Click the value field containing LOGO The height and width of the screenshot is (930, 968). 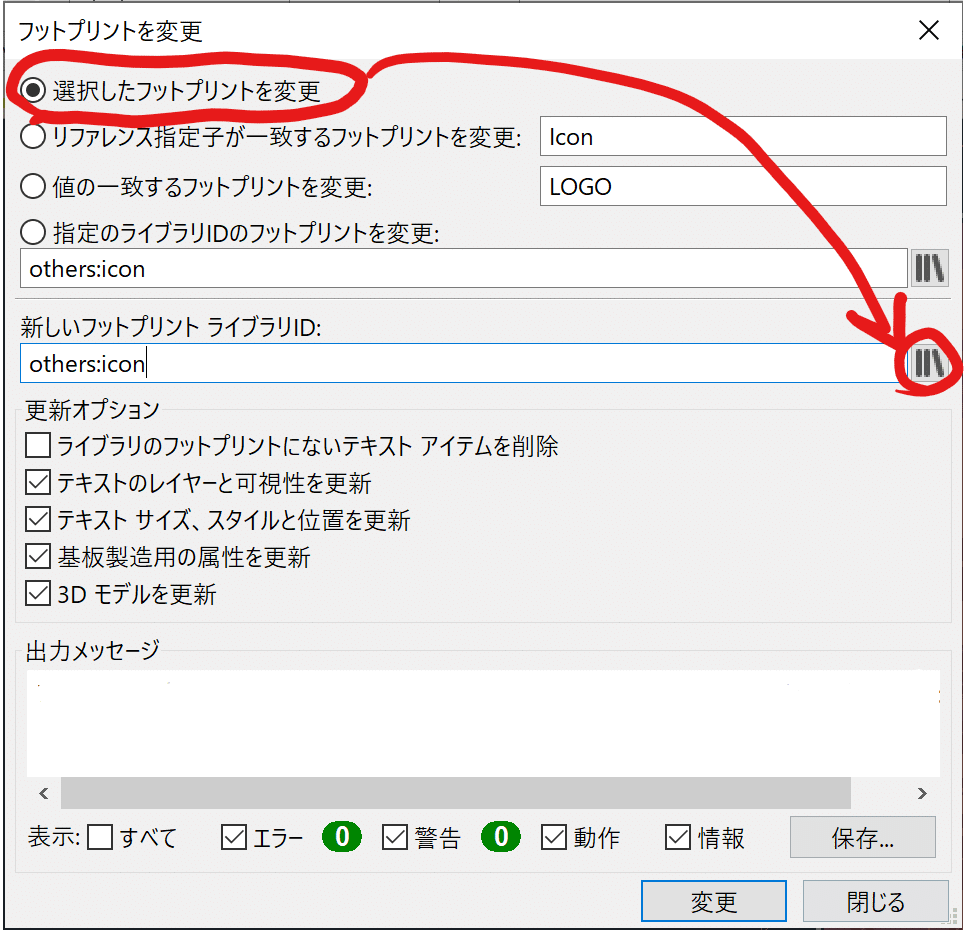[x=743, y=186]
